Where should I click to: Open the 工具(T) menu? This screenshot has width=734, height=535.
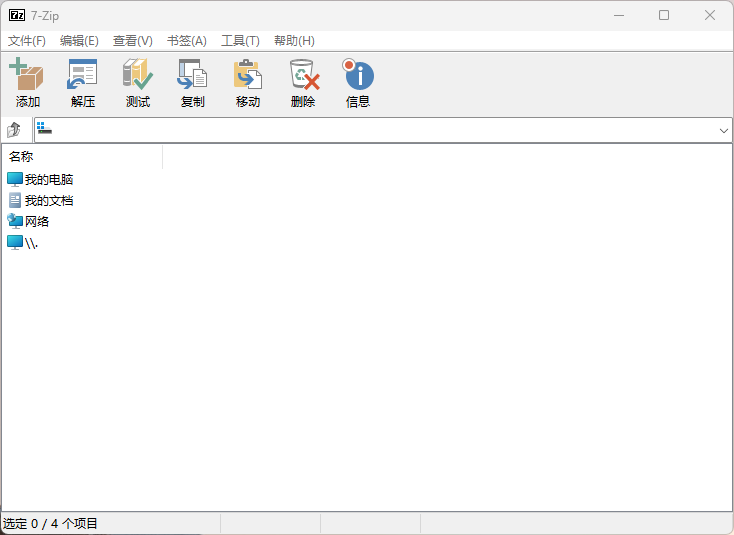[240, 41]
